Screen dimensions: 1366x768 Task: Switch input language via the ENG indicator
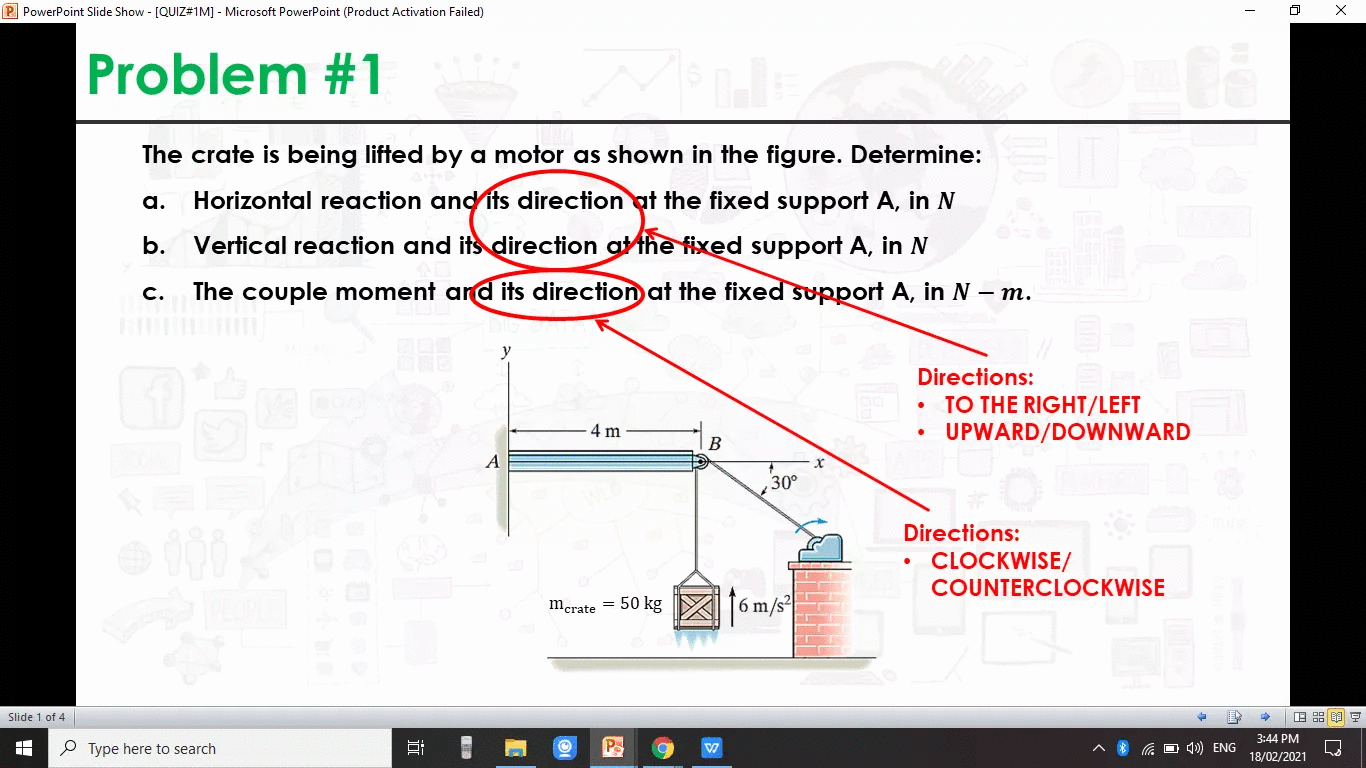tap(1224, 747)
